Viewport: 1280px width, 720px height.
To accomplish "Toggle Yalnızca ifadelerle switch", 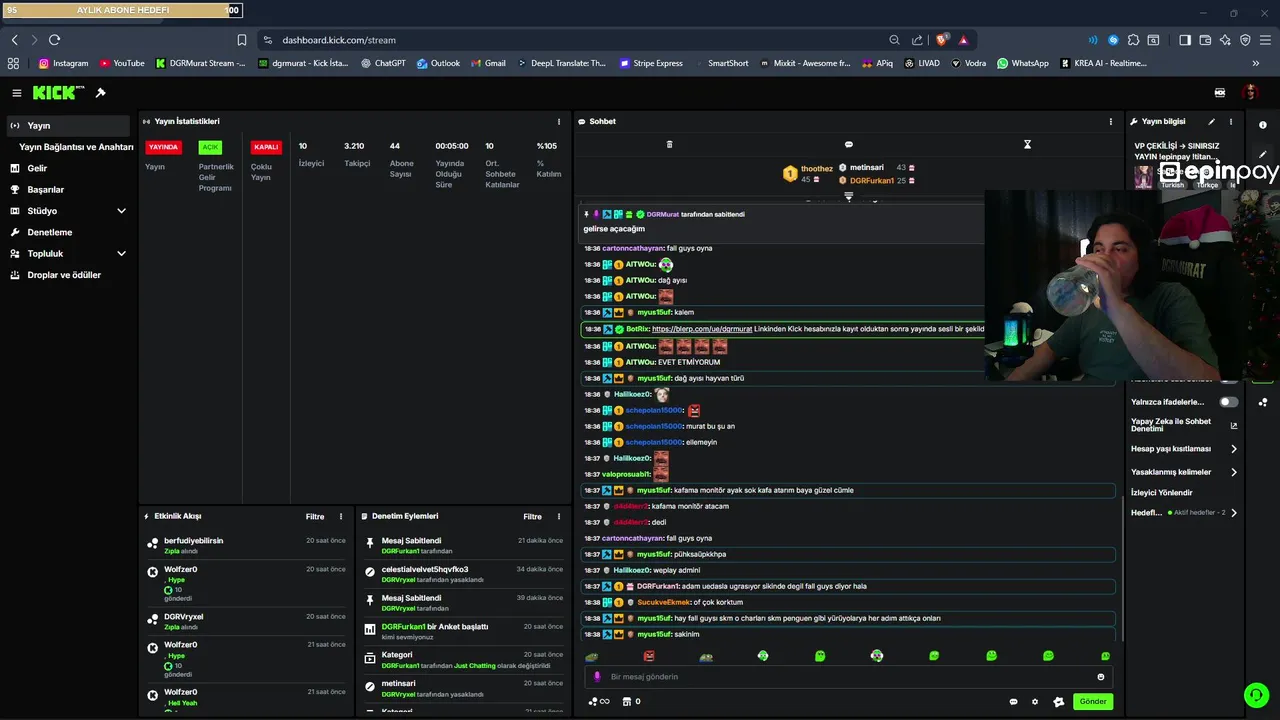I will pos(1228,402).
